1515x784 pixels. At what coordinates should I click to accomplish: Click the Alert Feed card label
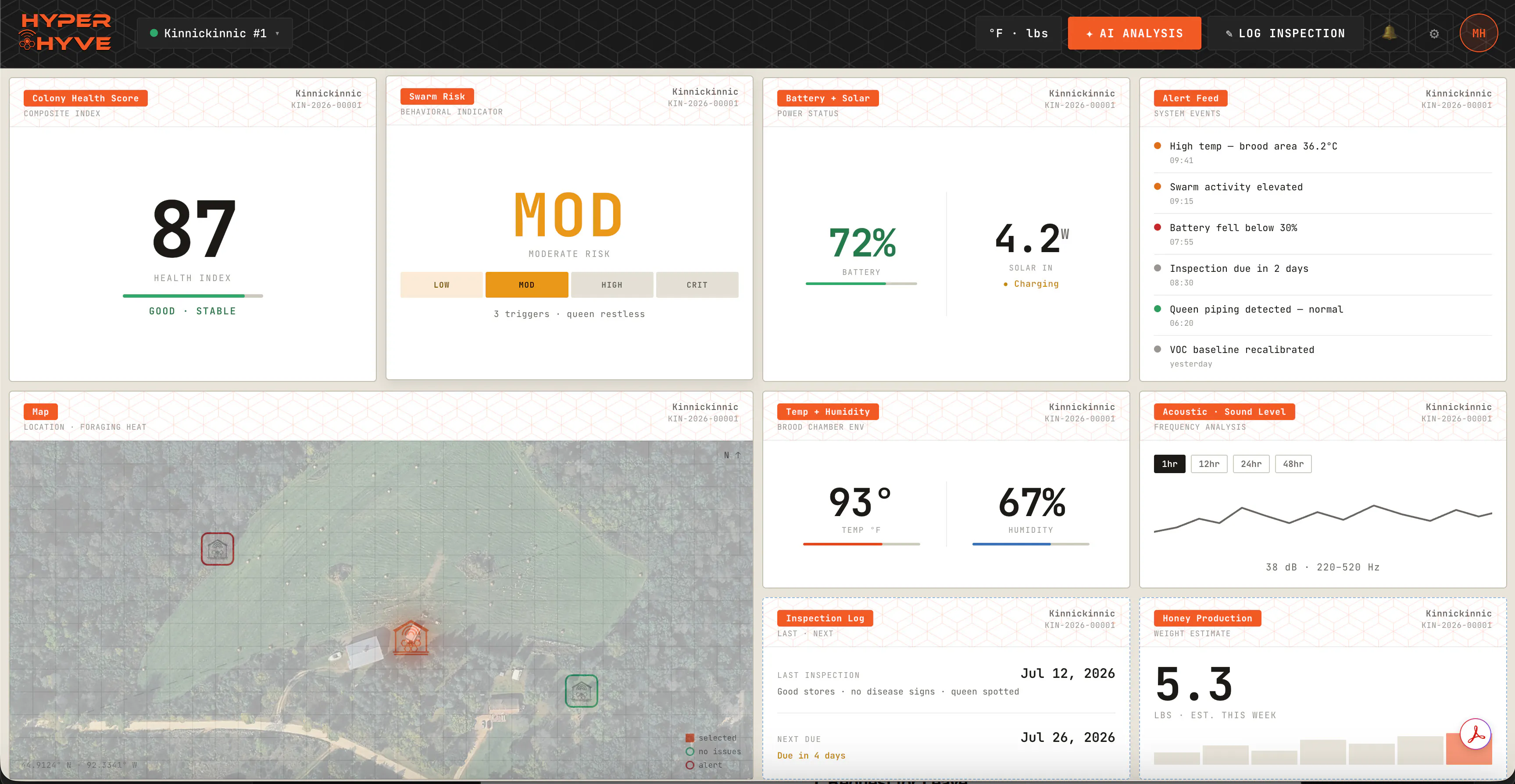1190,98
